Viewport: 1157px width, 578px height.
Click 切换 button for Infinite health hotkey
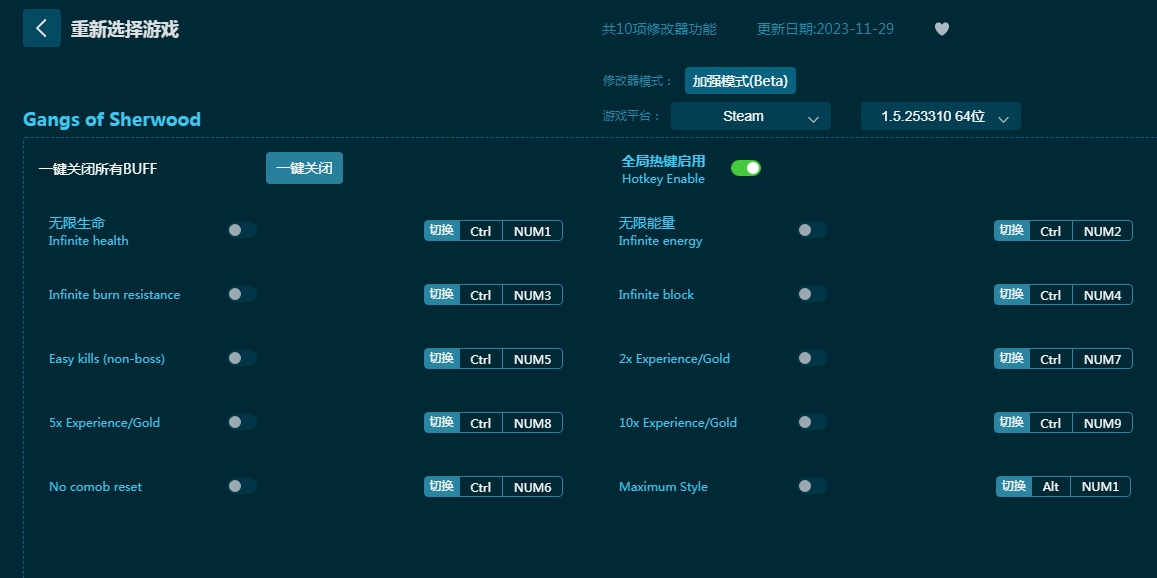tap(442, 231)
